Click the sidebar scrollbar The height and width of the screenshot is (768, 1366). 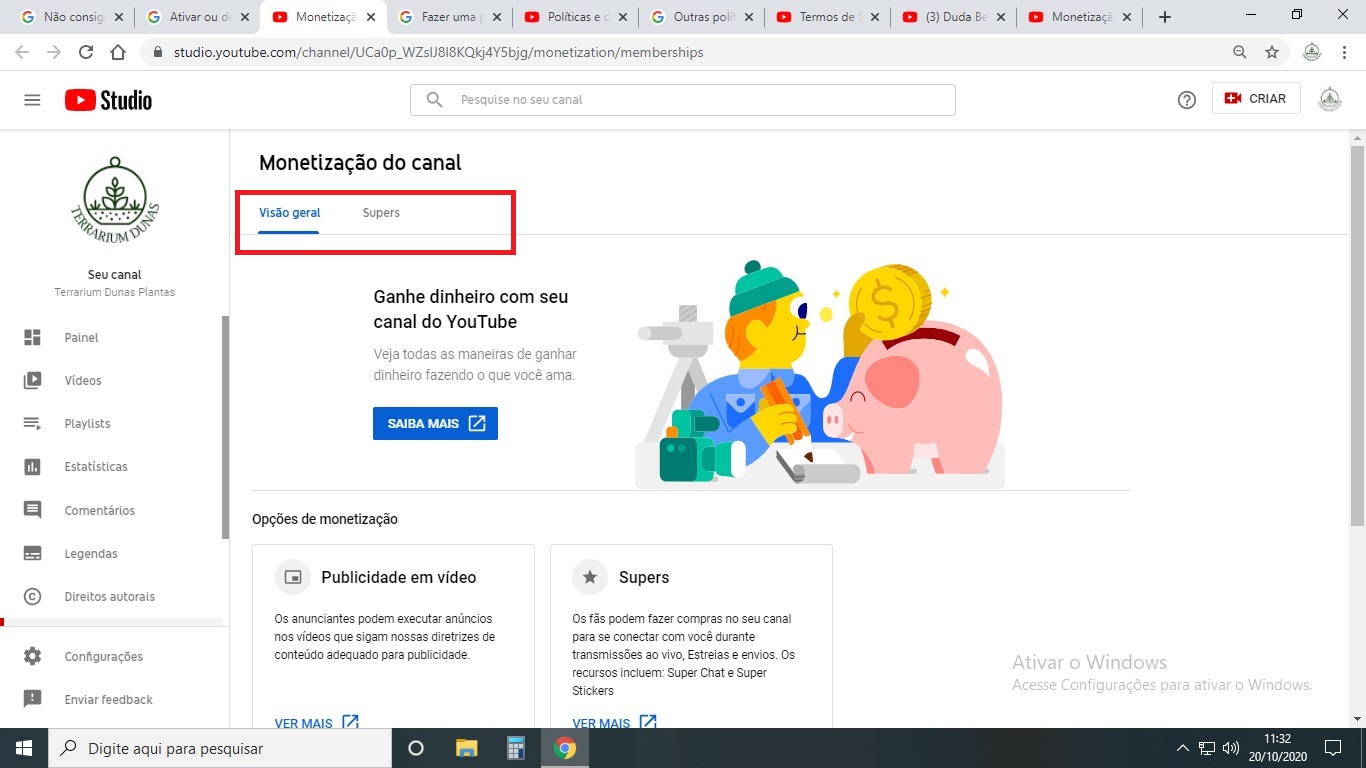[226, 428]
